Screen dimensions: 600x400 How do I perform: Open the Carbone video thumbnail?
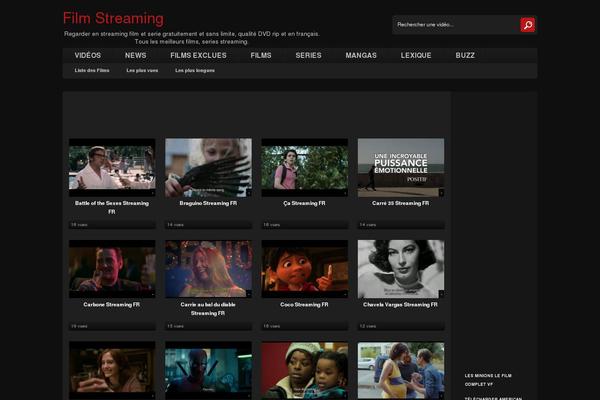coord(112,269)
